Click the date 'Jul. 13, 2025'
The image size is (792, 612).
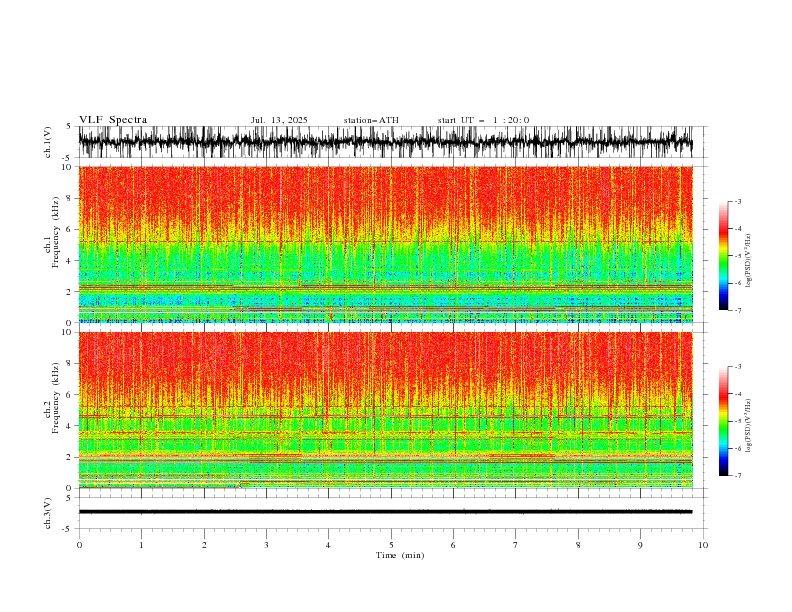(x=279, y=120)
